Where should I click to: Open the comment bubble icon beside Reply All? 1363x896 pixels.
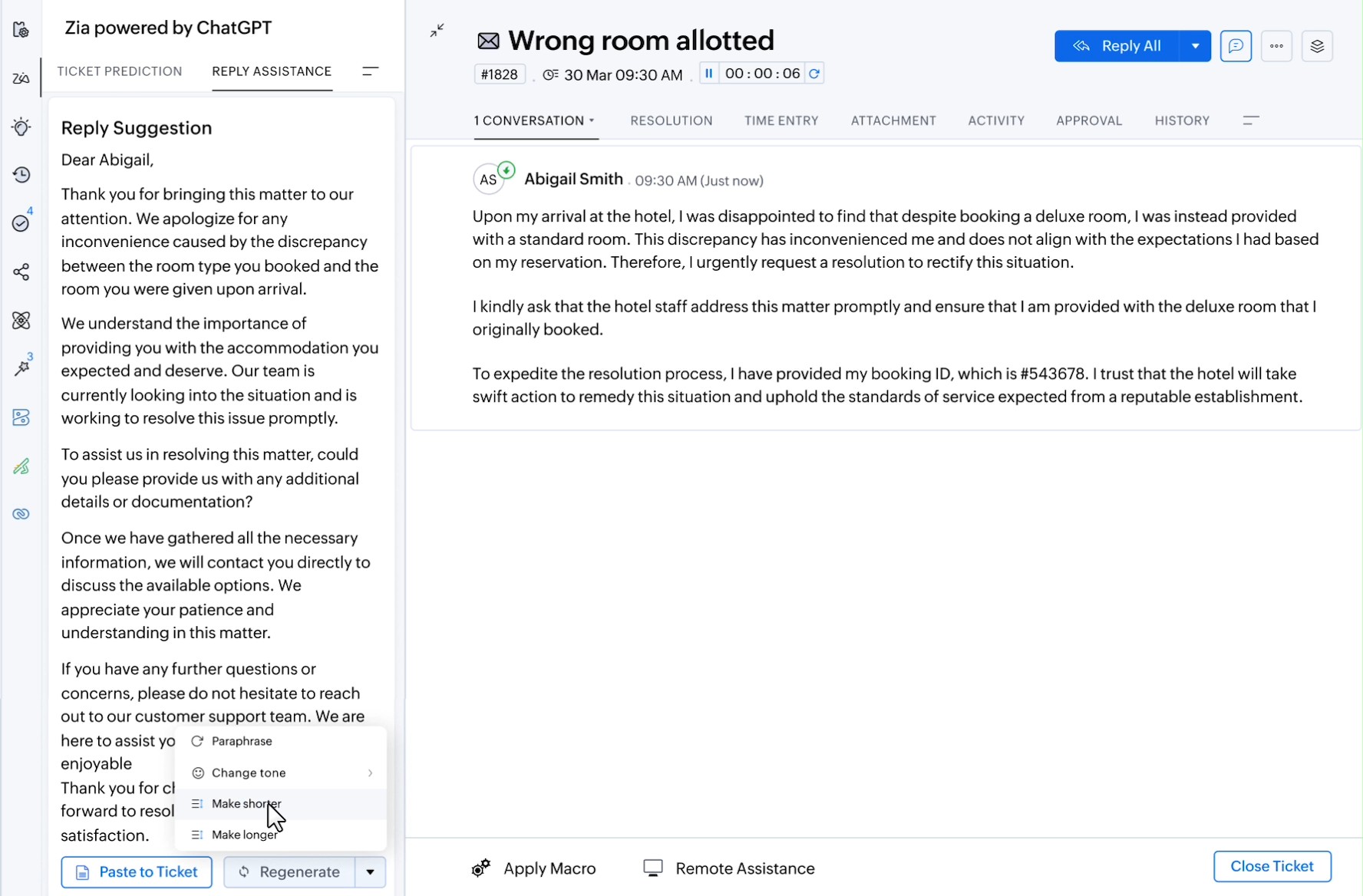(1236, 46)
